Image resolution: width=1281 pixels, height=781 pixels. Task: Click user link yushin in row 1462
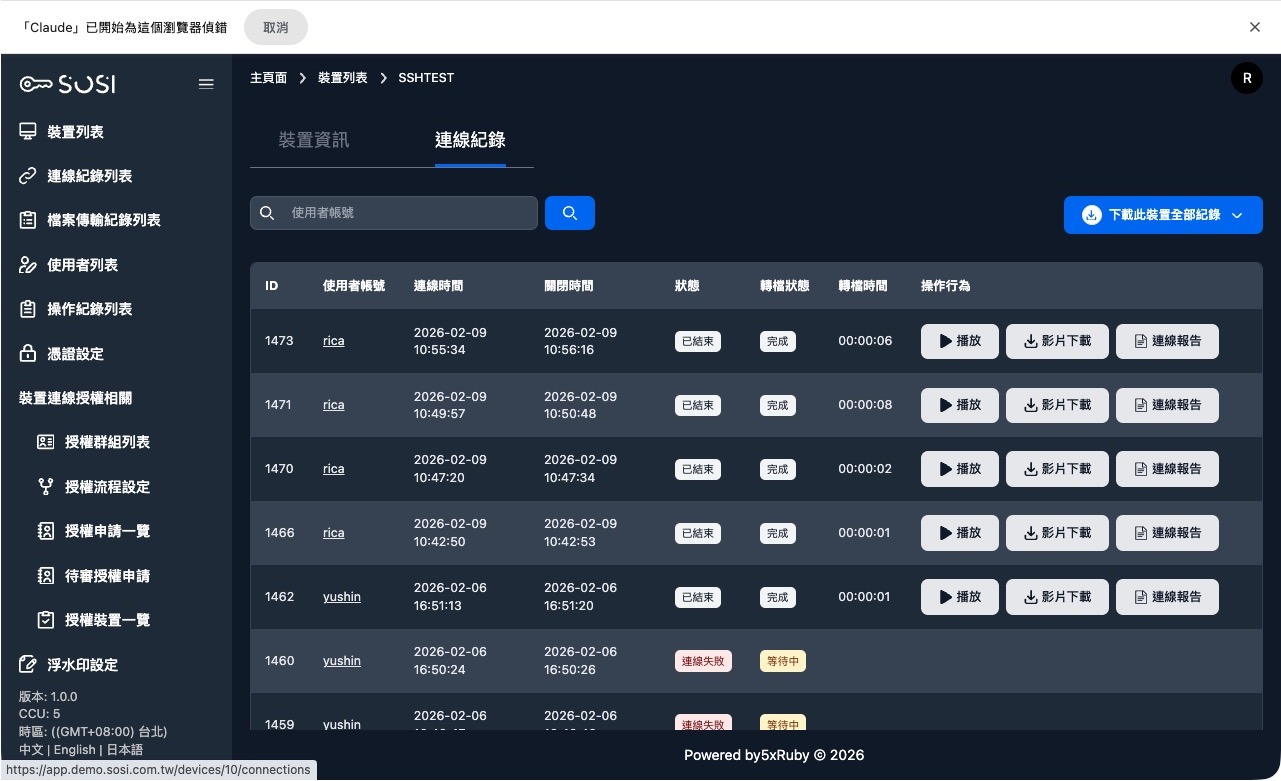341,597
